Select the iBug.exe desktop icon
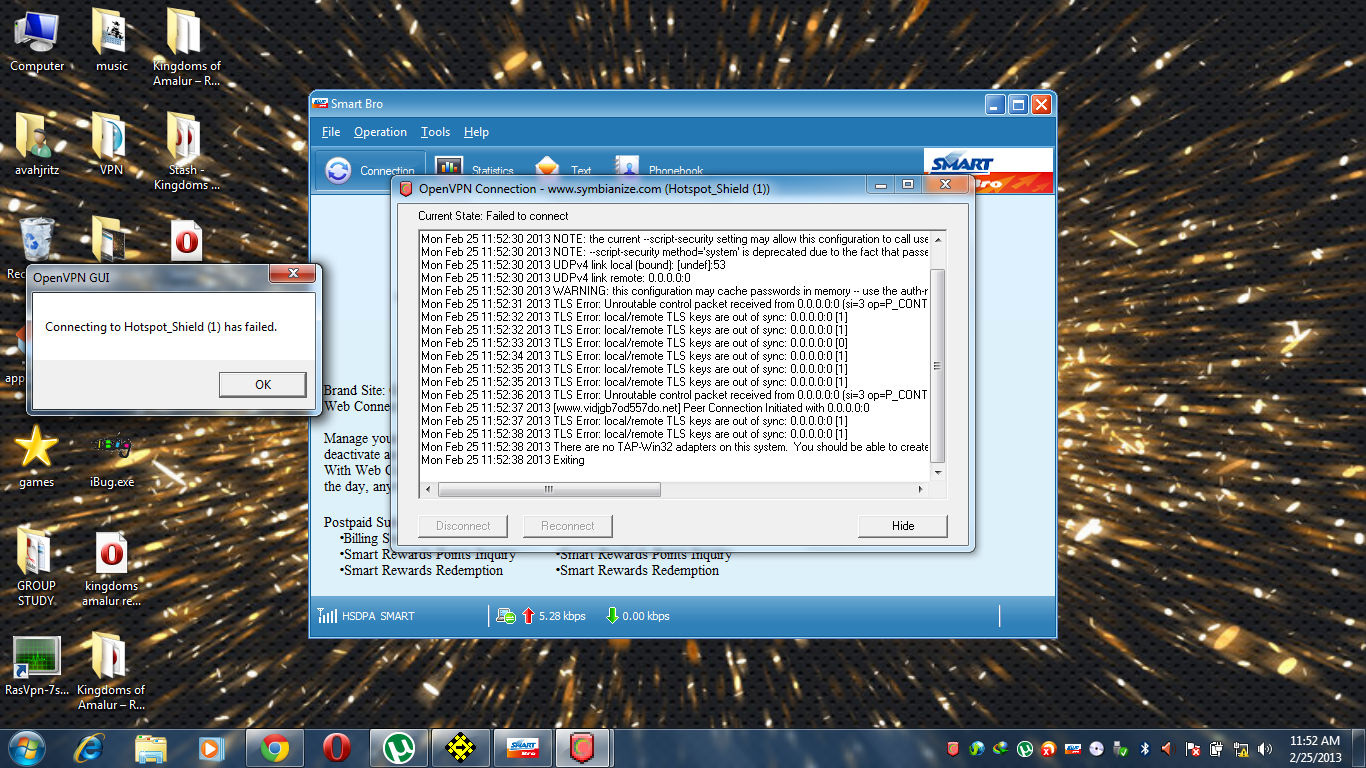This screenshot has height=768, width=1366. [111, 457]
